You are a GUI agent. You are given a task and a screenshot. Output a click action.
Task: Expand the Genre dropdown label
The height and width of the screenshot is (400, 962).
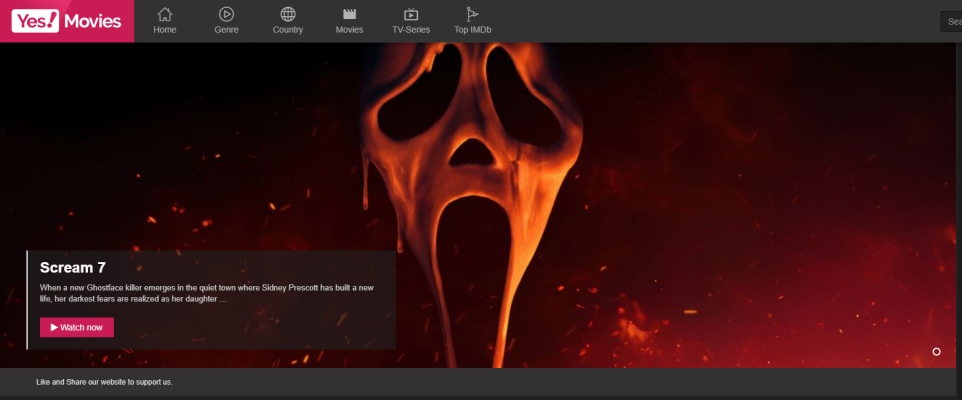click(226, 30)
